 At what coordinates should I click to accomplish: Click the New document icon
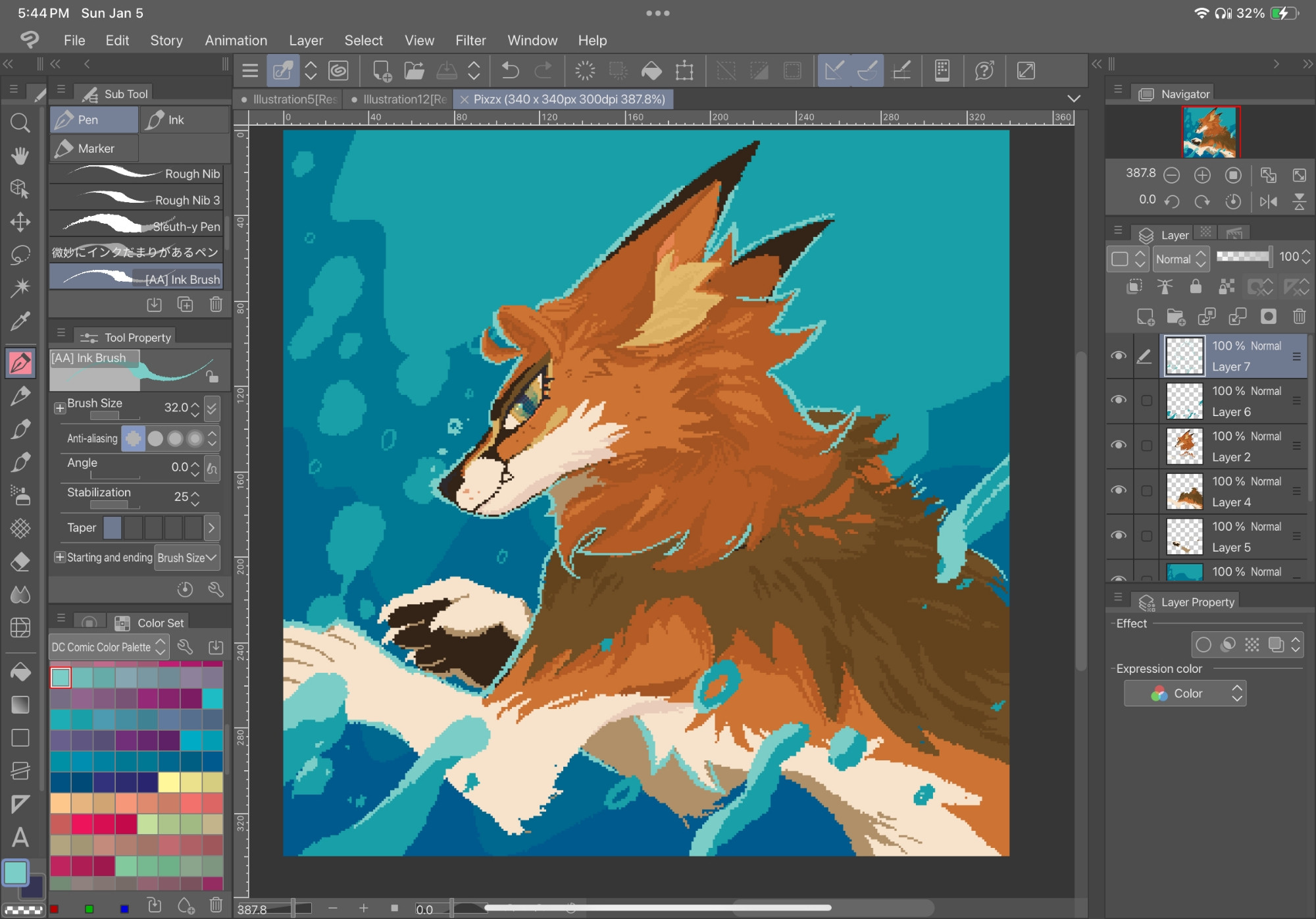[x=382, y=70]
